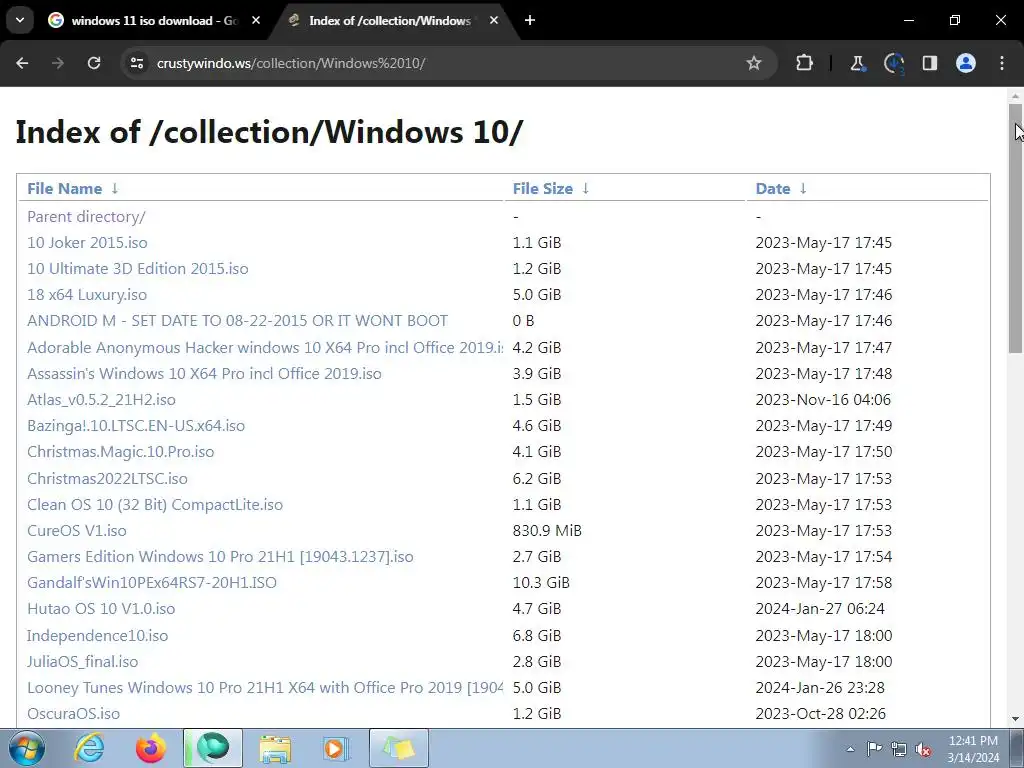Screen dimensions: 1024x768
Task: Open site information icon in address bar
Action: pyautogui.click(x=136, y=63)
